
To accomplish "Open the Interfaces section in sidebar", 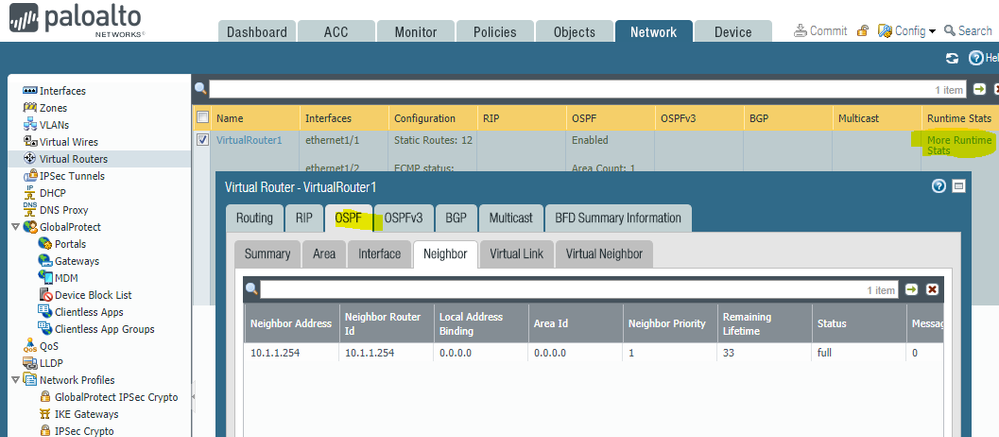I will pyautogui.click(x=62, y=91).
